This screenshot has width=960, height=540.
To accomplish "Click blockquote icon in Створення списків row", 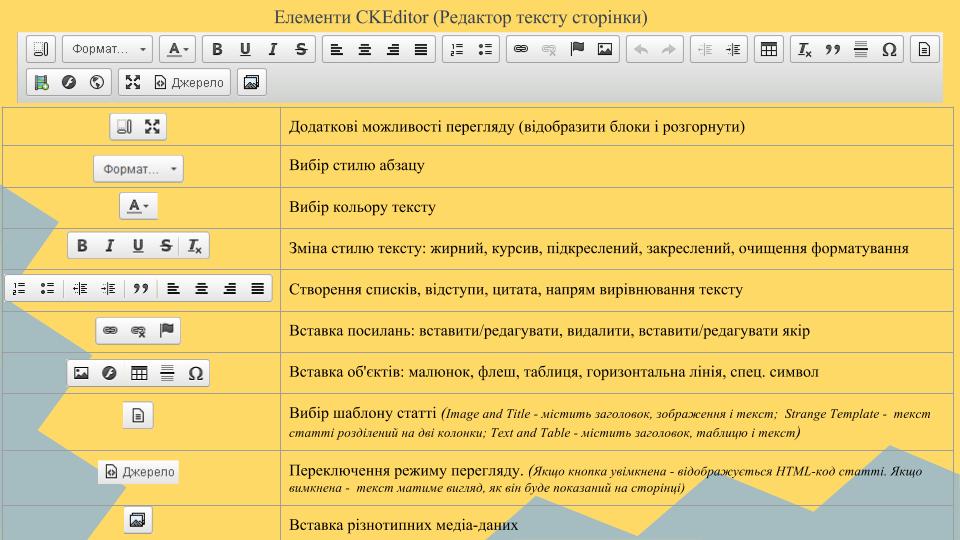I will 141,288.
